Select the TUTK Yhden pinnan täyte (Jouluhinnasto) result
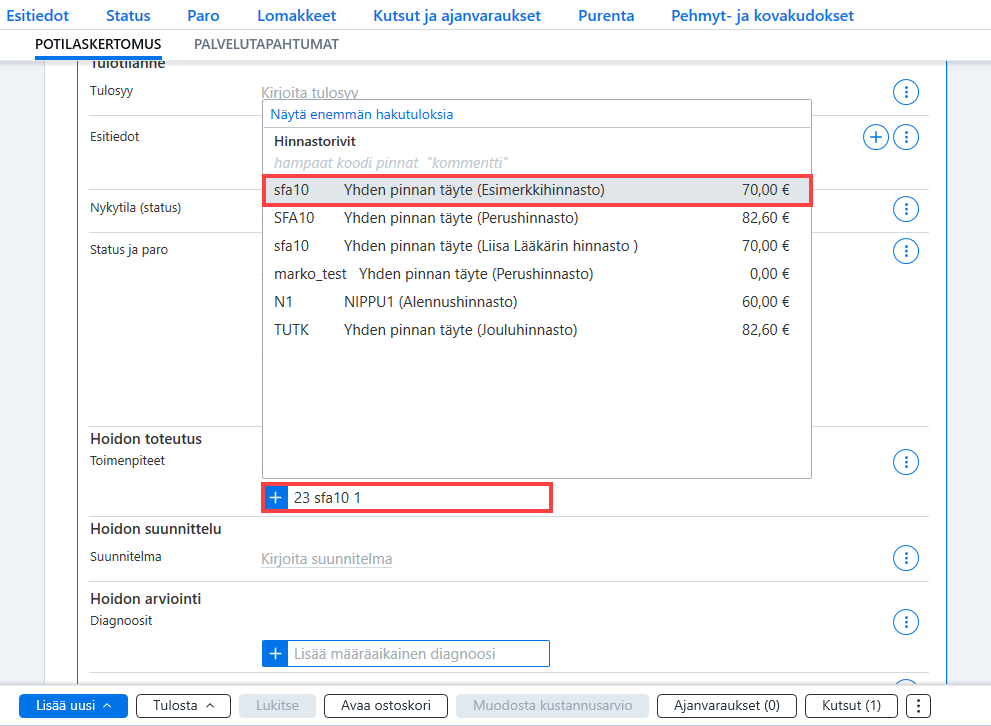This screenshot has width=991, height=726. [537, 330]
